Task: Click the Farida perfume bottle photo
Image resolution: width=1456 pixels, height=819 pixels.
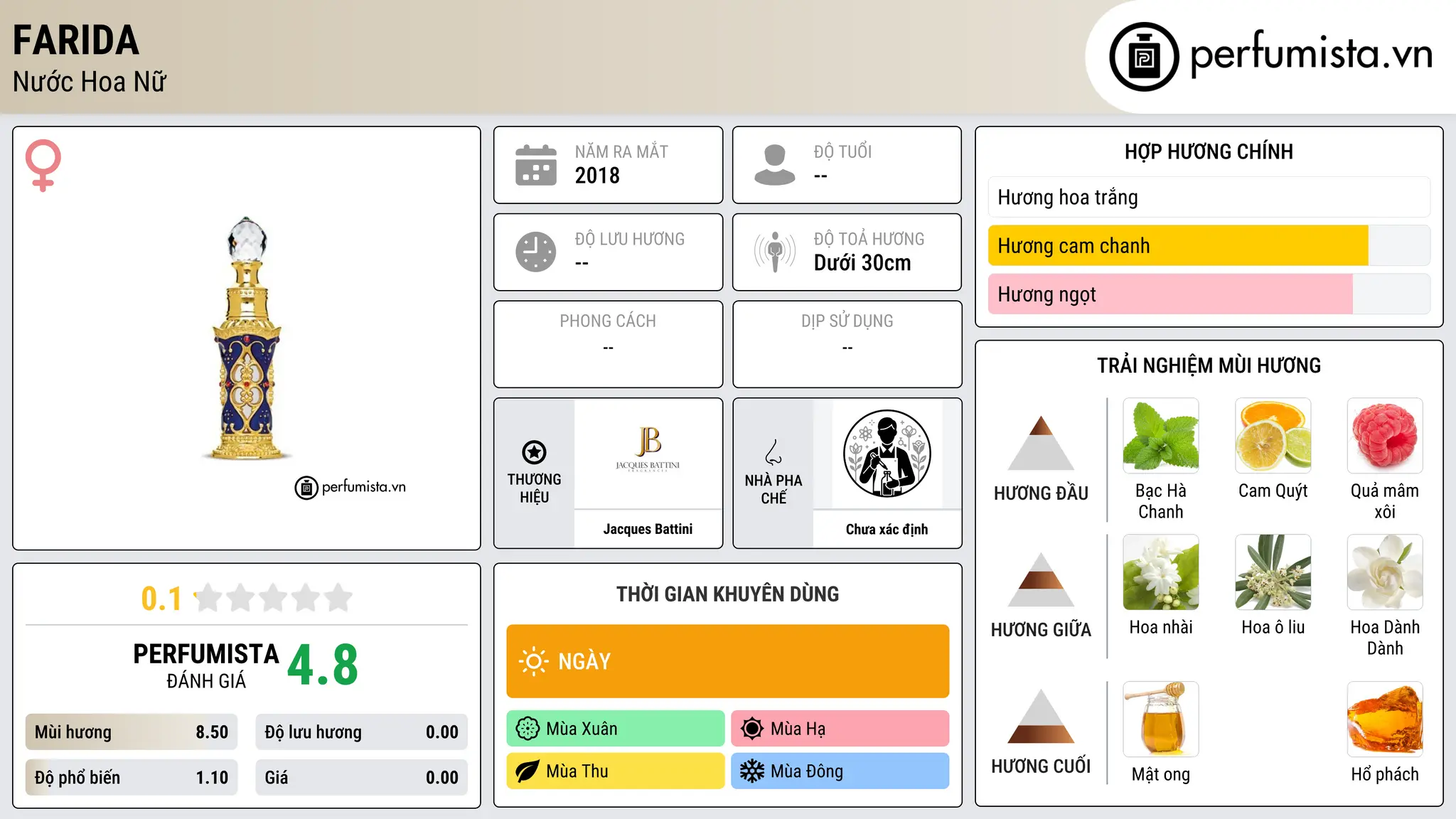Action: coord(247,339)
